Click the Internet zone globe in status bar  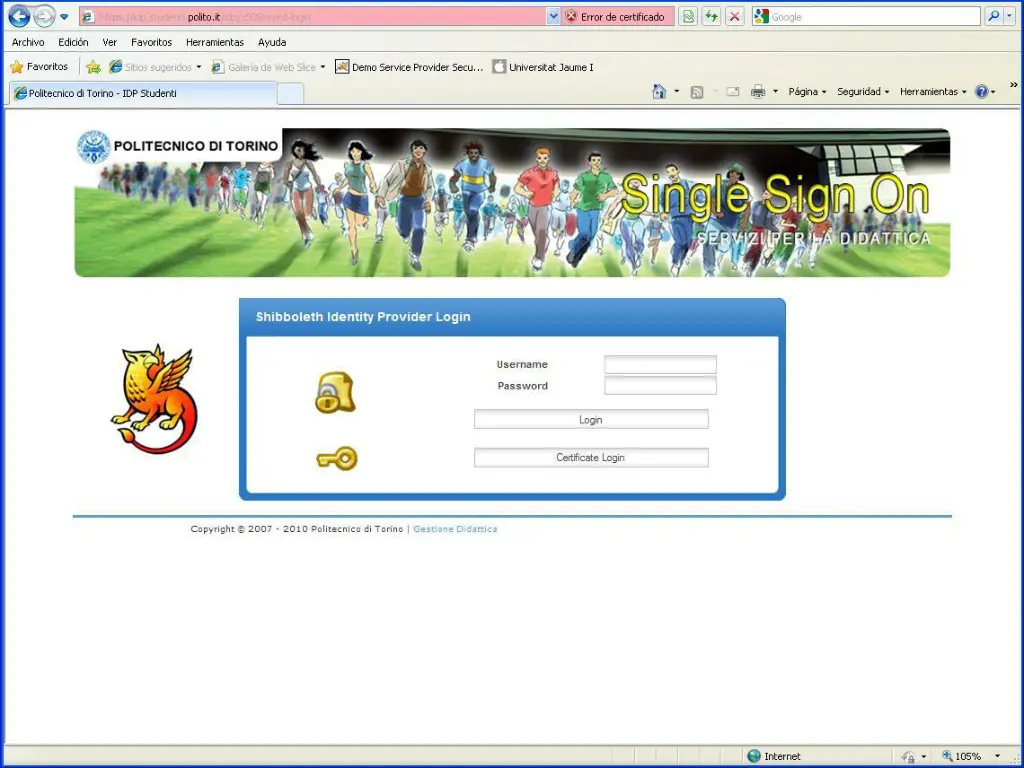click(x=754, y=756)
